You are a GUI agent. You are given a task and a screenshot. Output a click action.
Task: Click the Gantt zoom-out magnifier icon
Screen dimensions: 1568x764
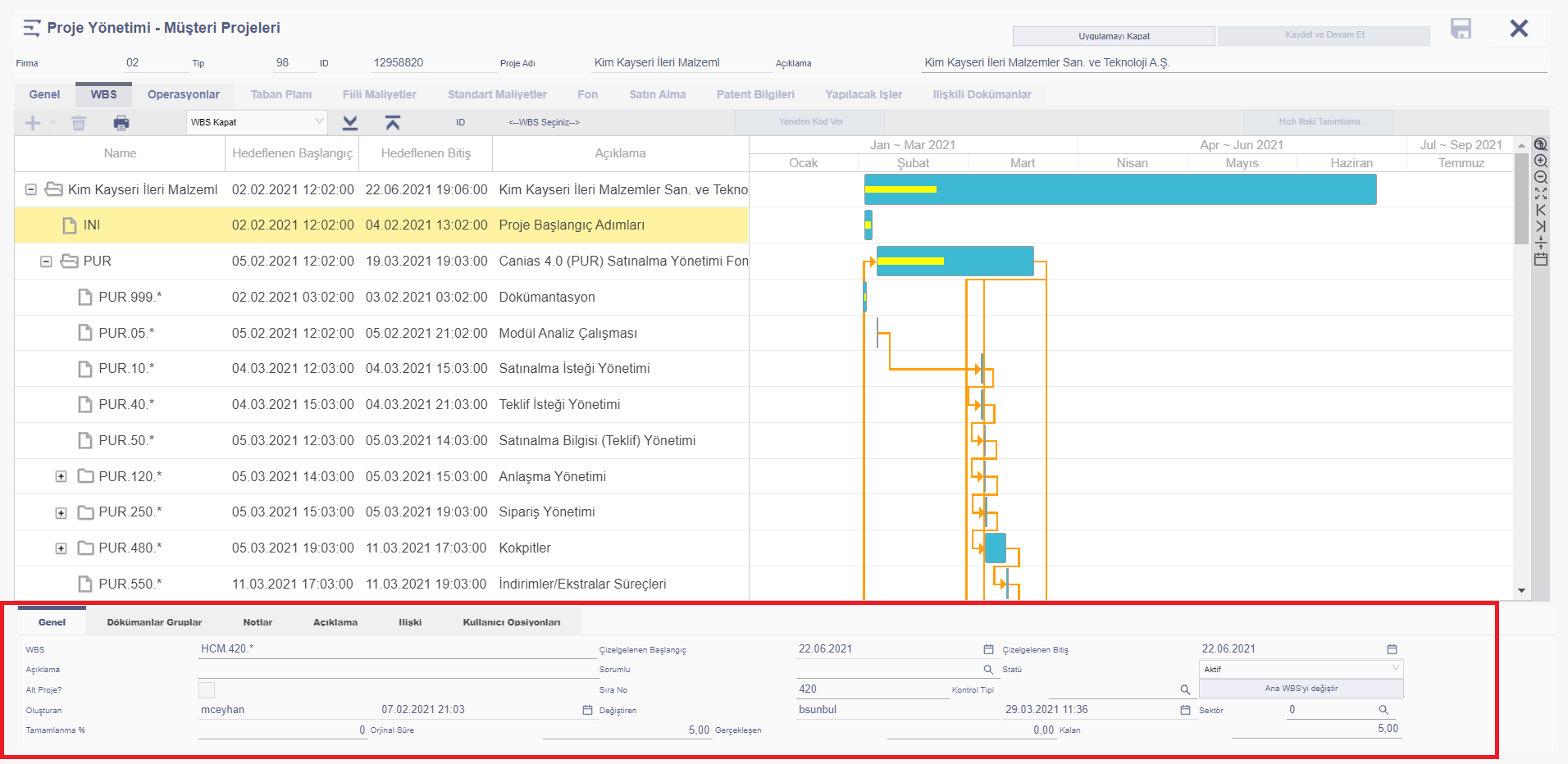(x=1541, y=177)
